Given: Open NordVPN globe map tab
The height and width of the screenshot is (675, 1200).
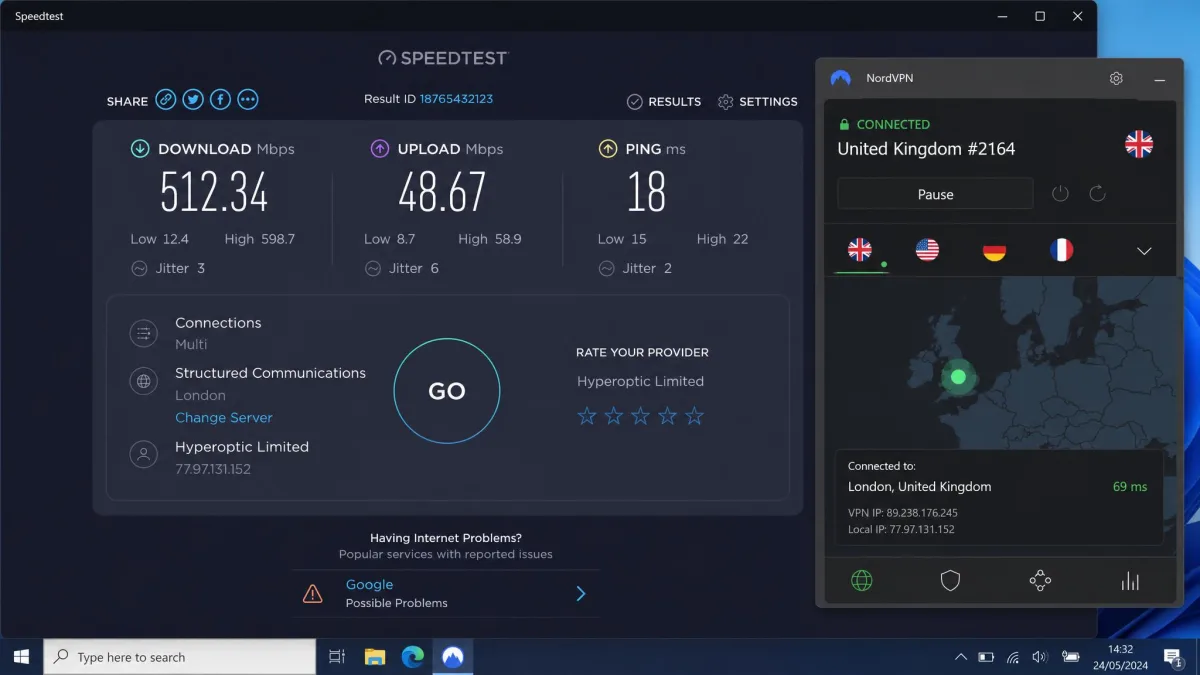Looking at the screenshot, I should (861, 581).
